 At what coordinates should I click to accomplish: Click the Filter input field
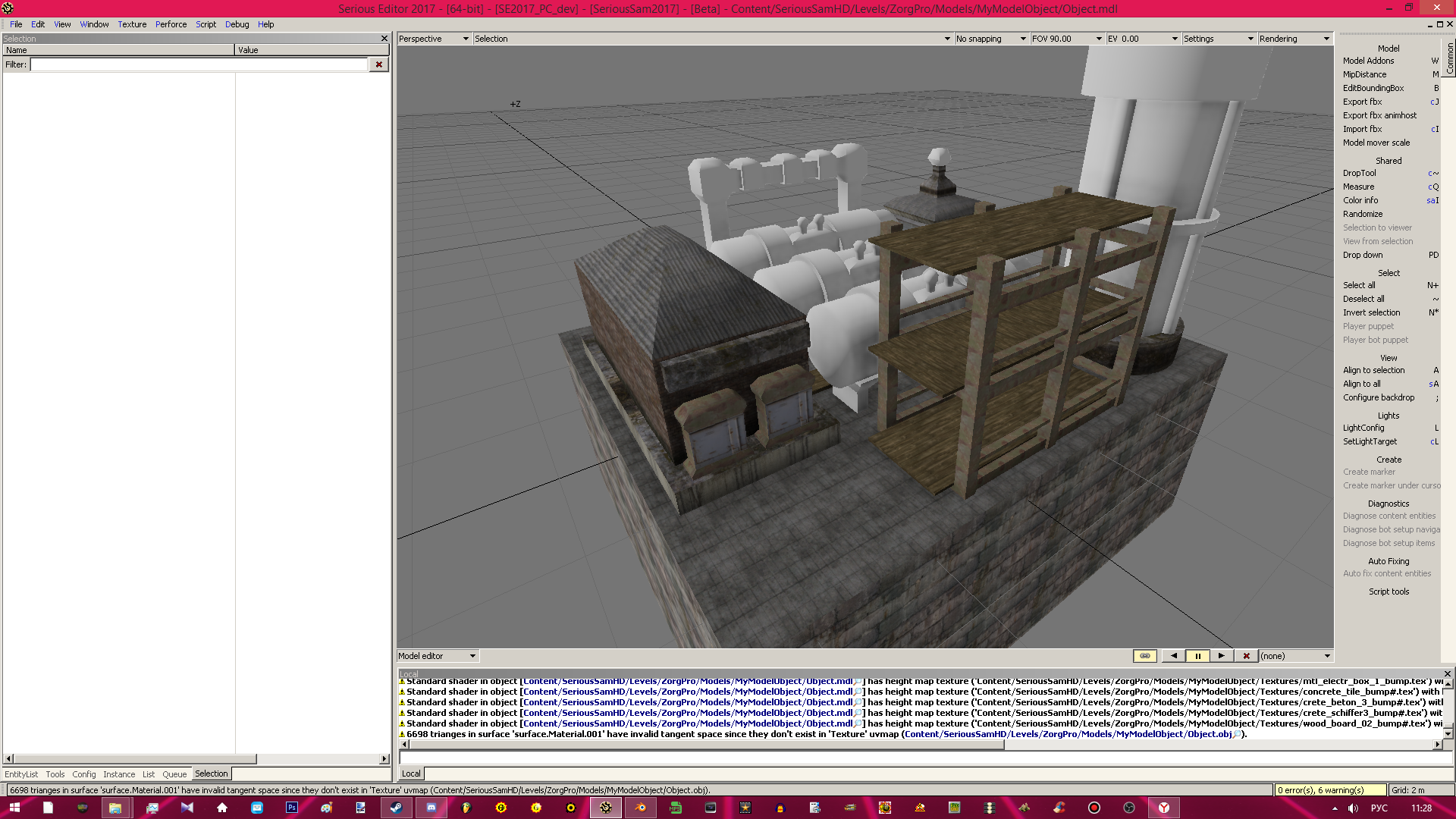pos(199,64)
